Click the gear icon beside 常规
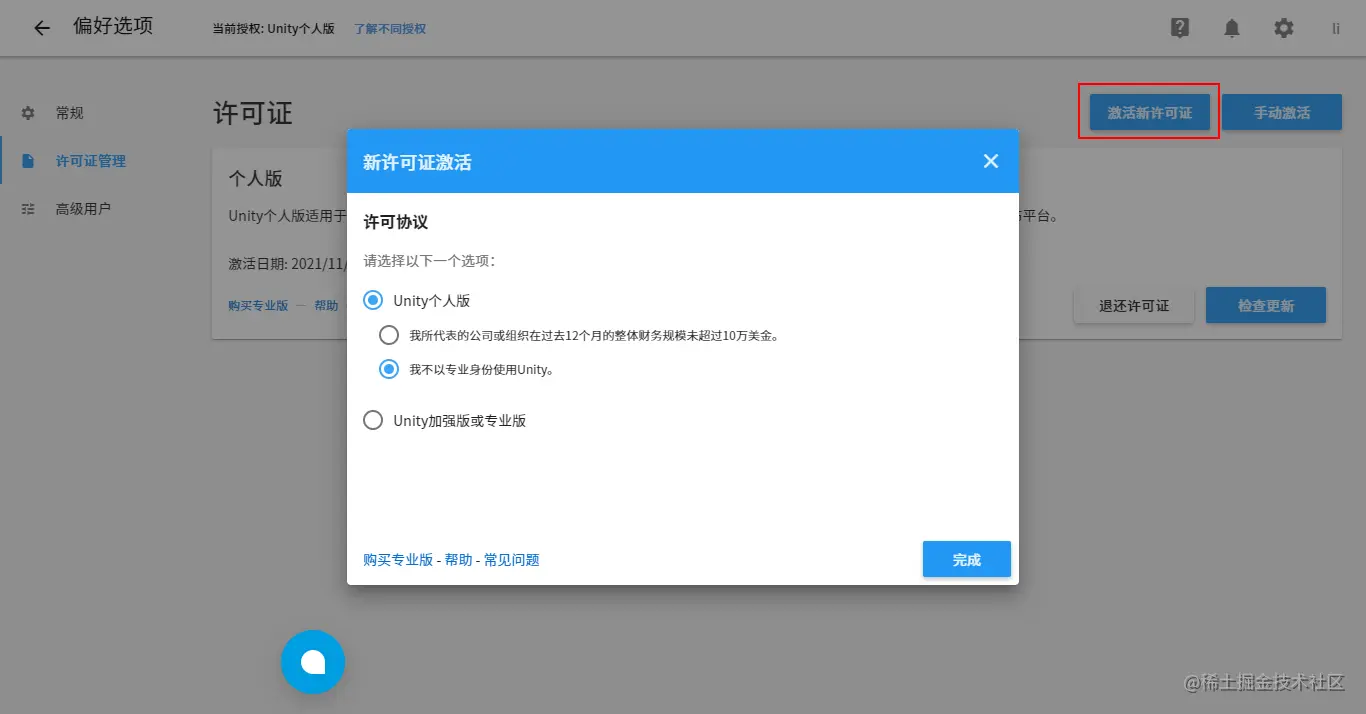This screenshot has height=714, width=1366. (28, 113)
